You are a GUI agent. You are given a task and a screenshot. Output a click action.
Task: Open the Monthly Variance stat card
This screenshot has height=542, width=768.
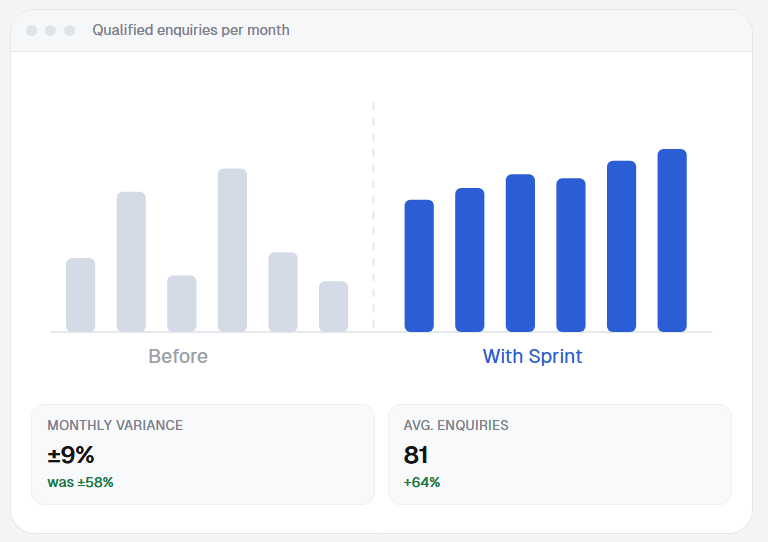[x=203, y=454]
